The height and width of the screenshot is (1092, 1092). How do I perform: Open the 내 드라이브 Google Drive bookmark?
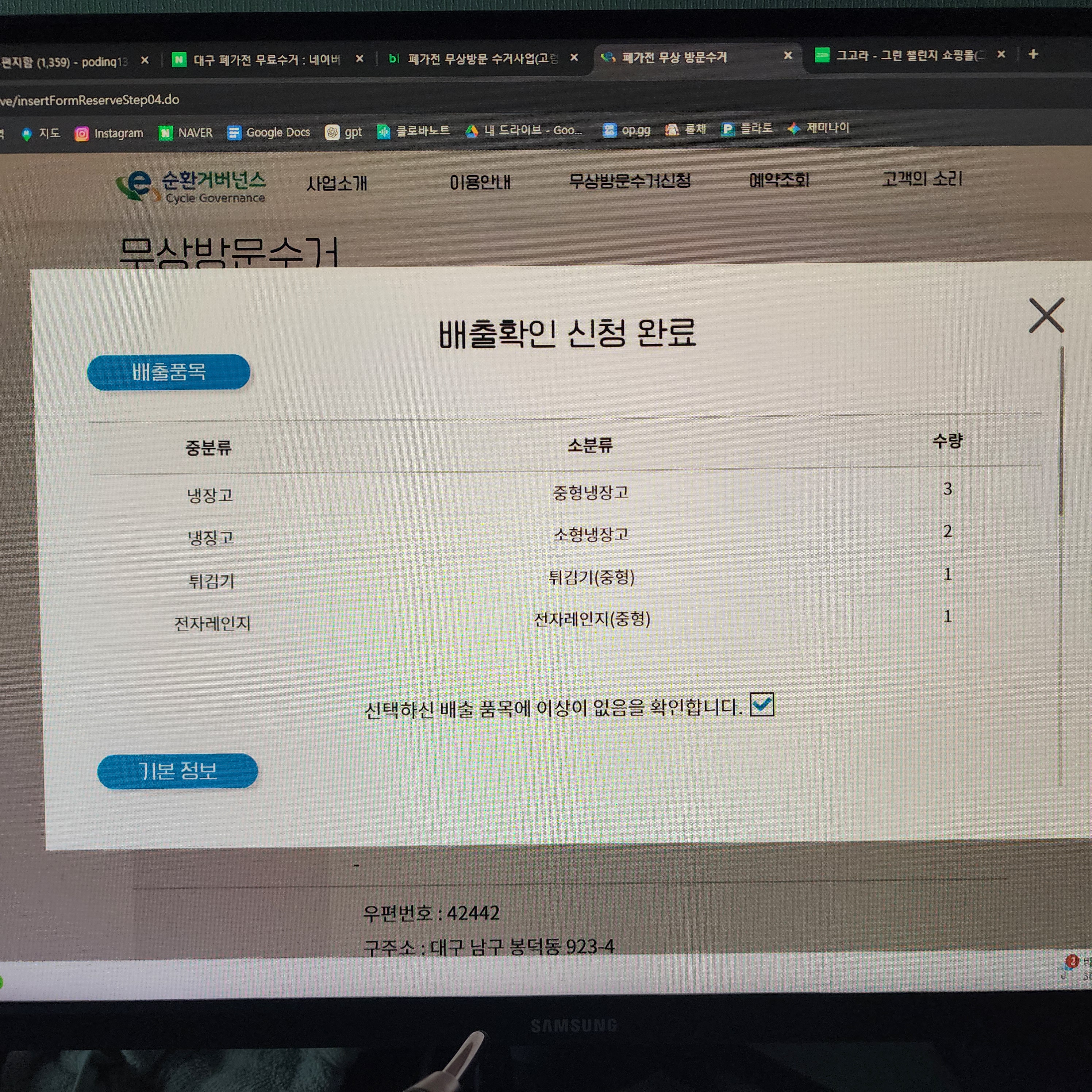click(523, 131)
